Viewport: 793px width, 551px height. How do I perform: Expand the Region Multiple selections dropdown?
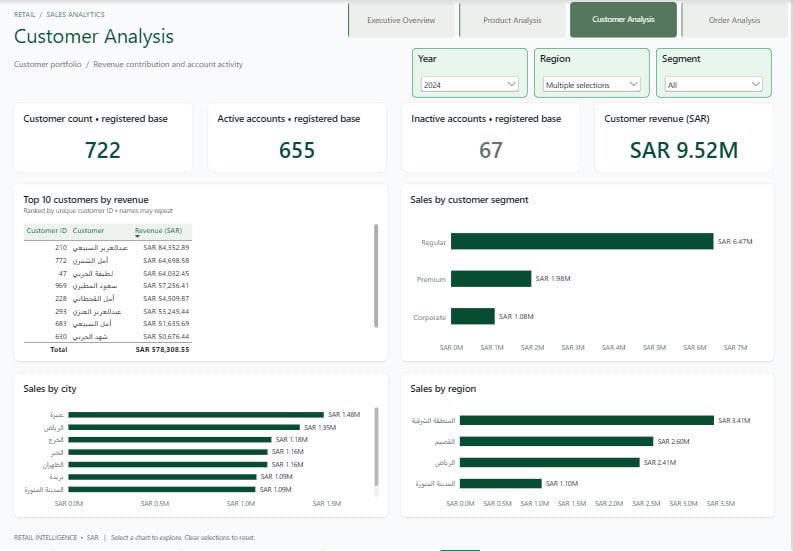592,84
